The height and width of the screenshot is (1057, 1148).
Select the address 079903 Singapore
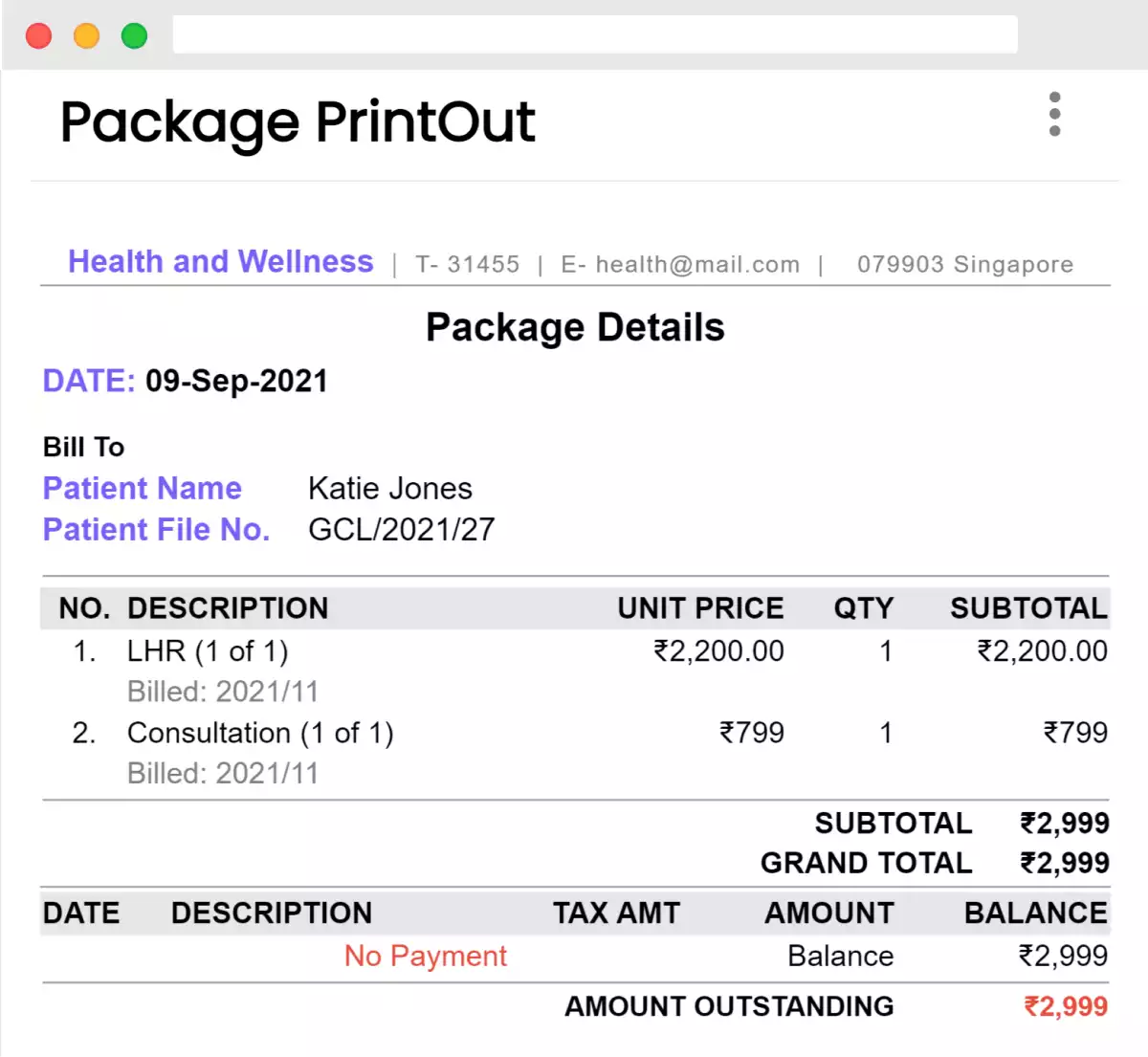[x=965, y=264]
